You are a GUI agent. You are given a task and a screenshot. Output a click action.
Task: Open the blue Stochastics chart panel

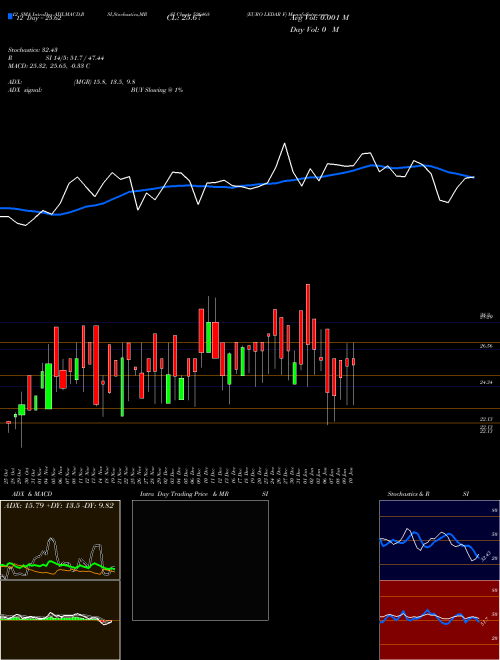(x=439, y=540)
